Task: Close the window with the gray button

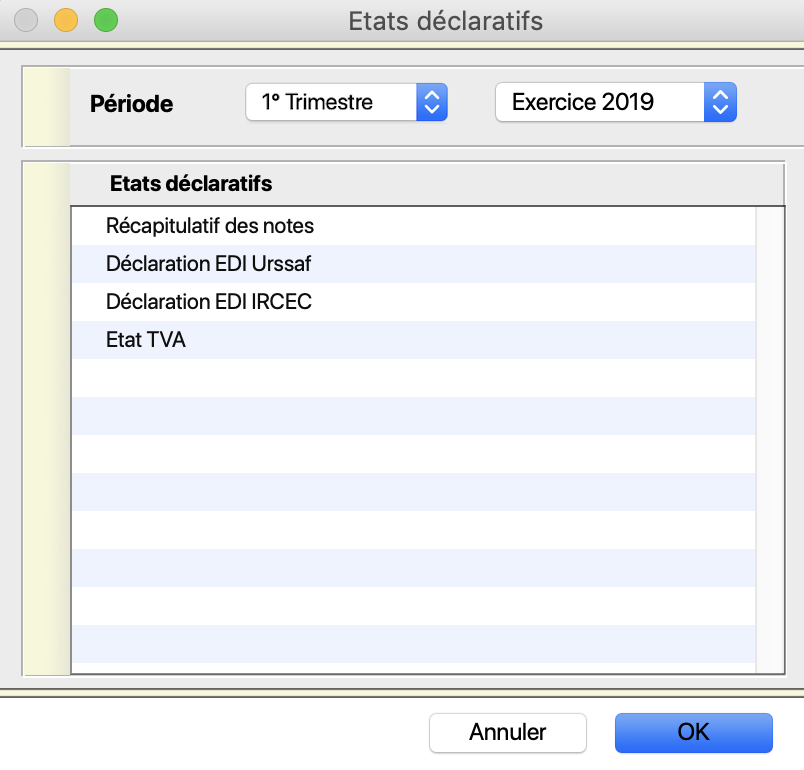Action: point(26,21)
